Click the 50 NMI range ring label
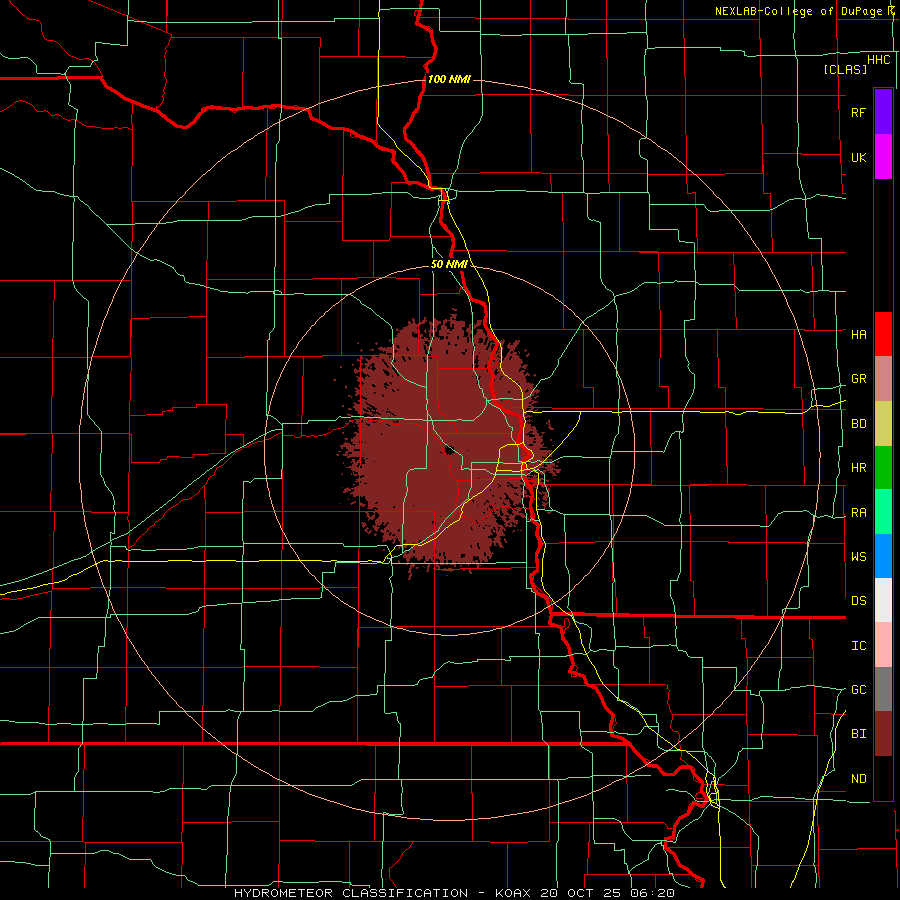 449,264
